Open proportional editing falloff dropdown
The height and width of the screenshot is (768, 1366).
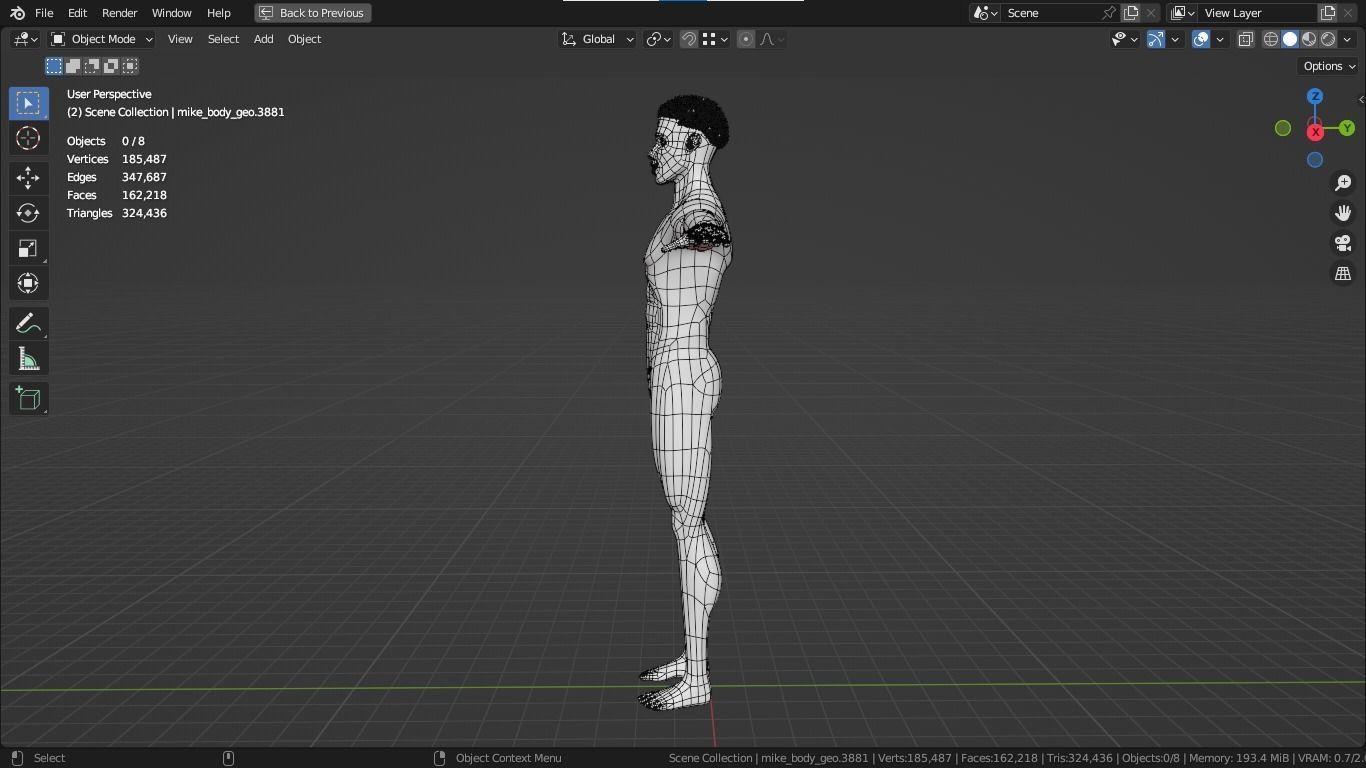coord(772,39)
